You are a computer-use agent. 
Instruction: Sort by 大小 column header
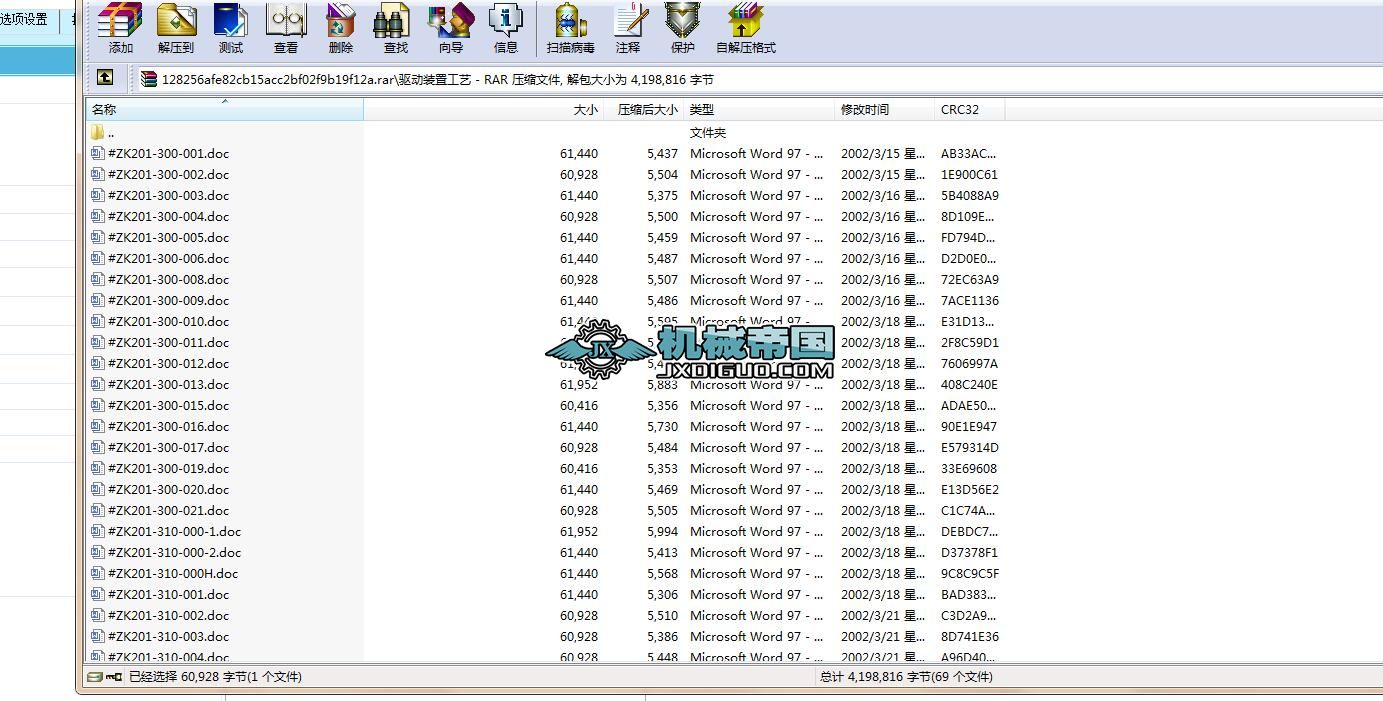483,110
